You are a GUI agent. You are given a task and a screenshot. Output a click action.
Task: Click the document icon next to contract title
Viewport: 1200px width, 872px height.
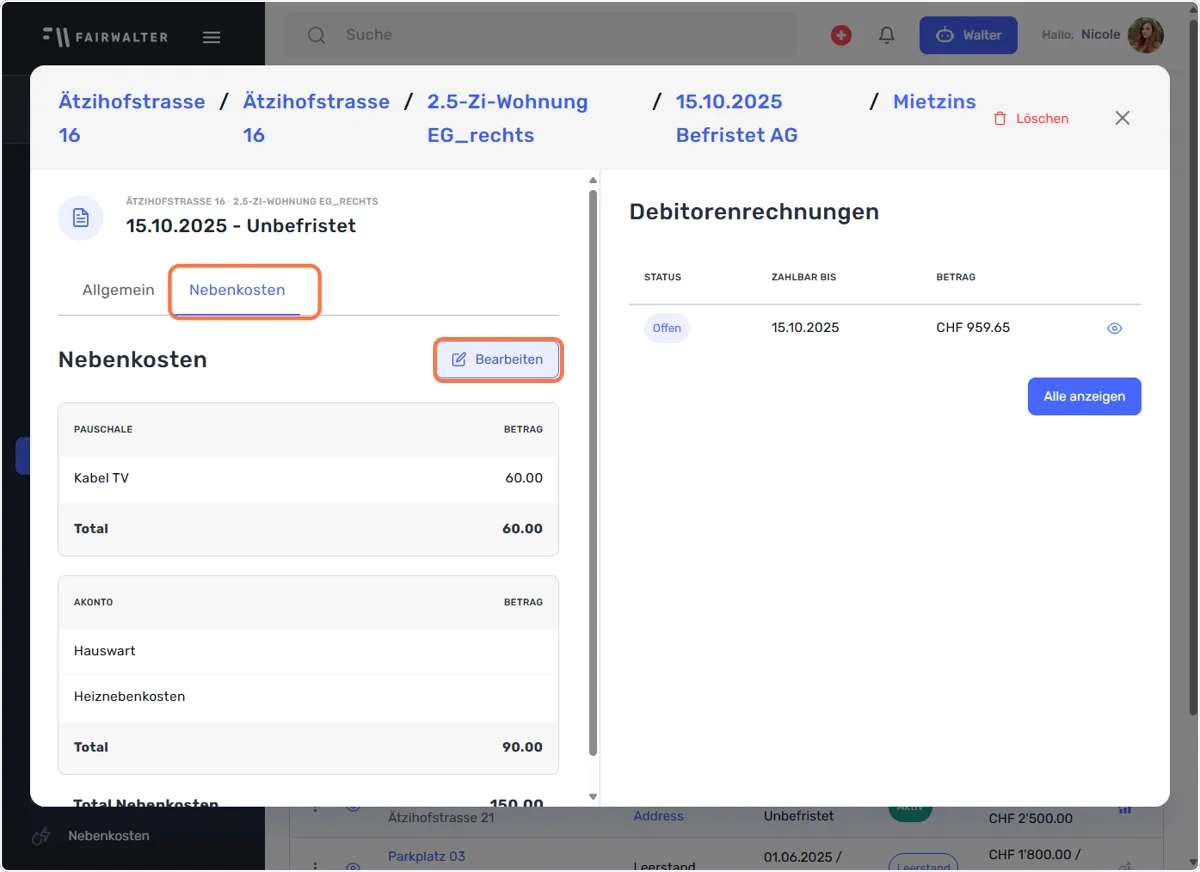point(81,218)
